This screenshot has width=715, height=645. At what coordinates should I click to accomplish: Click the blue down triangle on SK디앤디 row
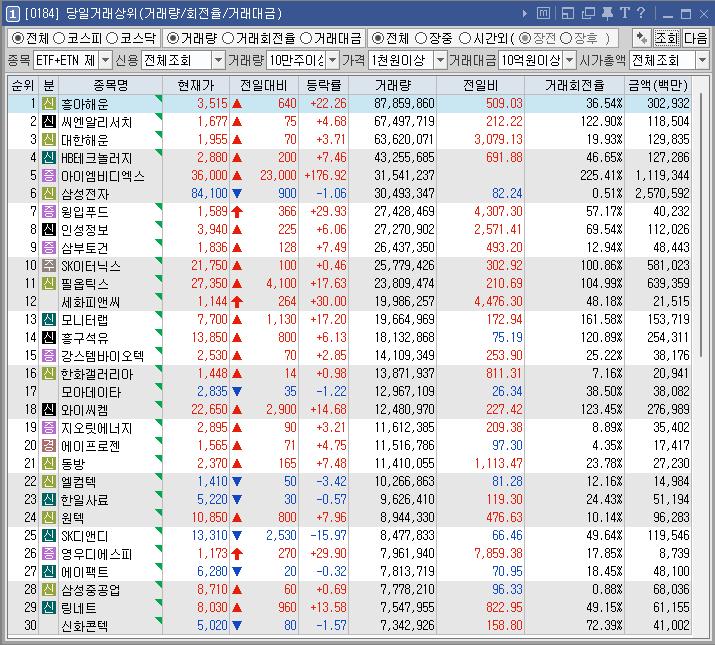click(237, 535)
